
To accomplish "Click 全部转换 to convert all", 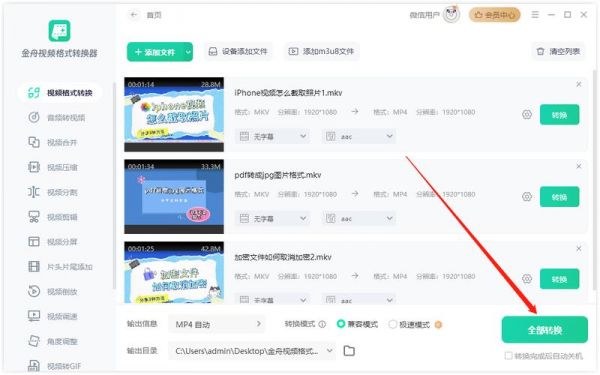I will 545,330.
